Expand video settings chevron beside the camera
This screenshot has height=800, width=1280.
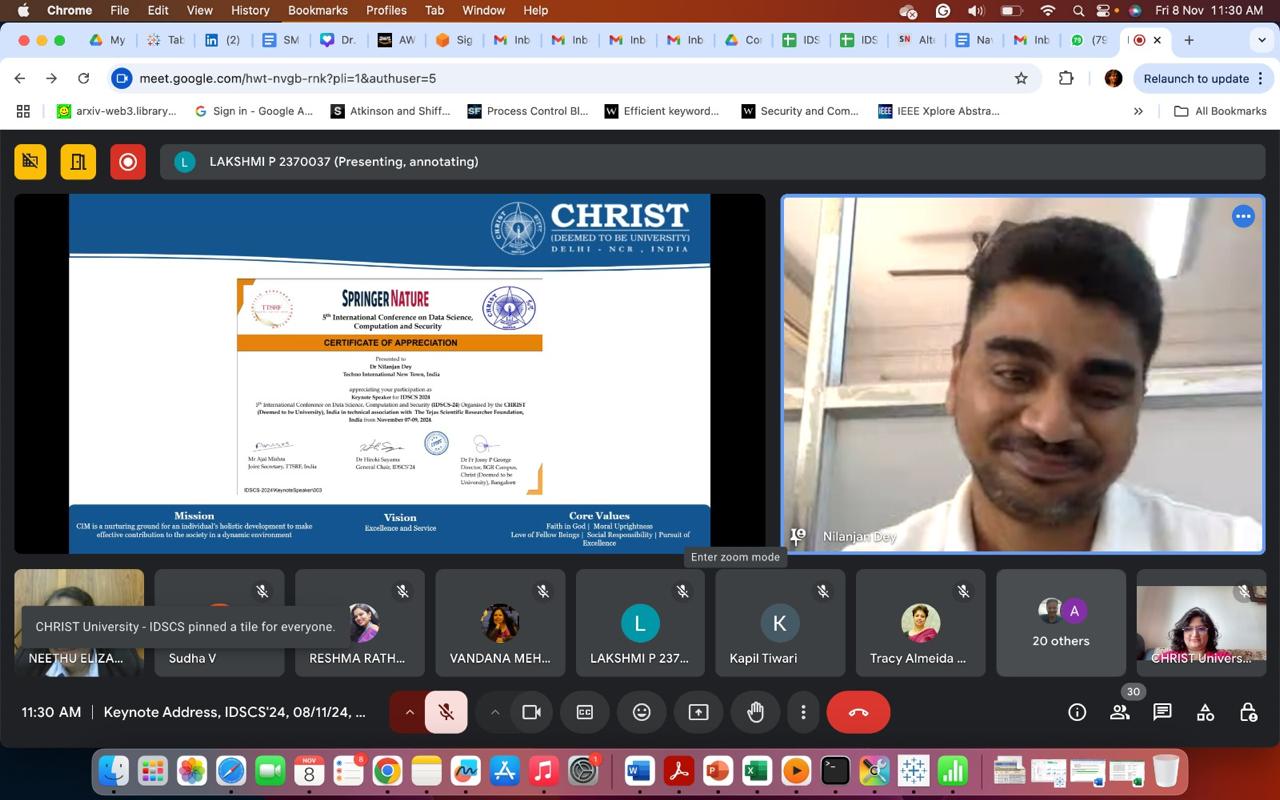point(495,712)
